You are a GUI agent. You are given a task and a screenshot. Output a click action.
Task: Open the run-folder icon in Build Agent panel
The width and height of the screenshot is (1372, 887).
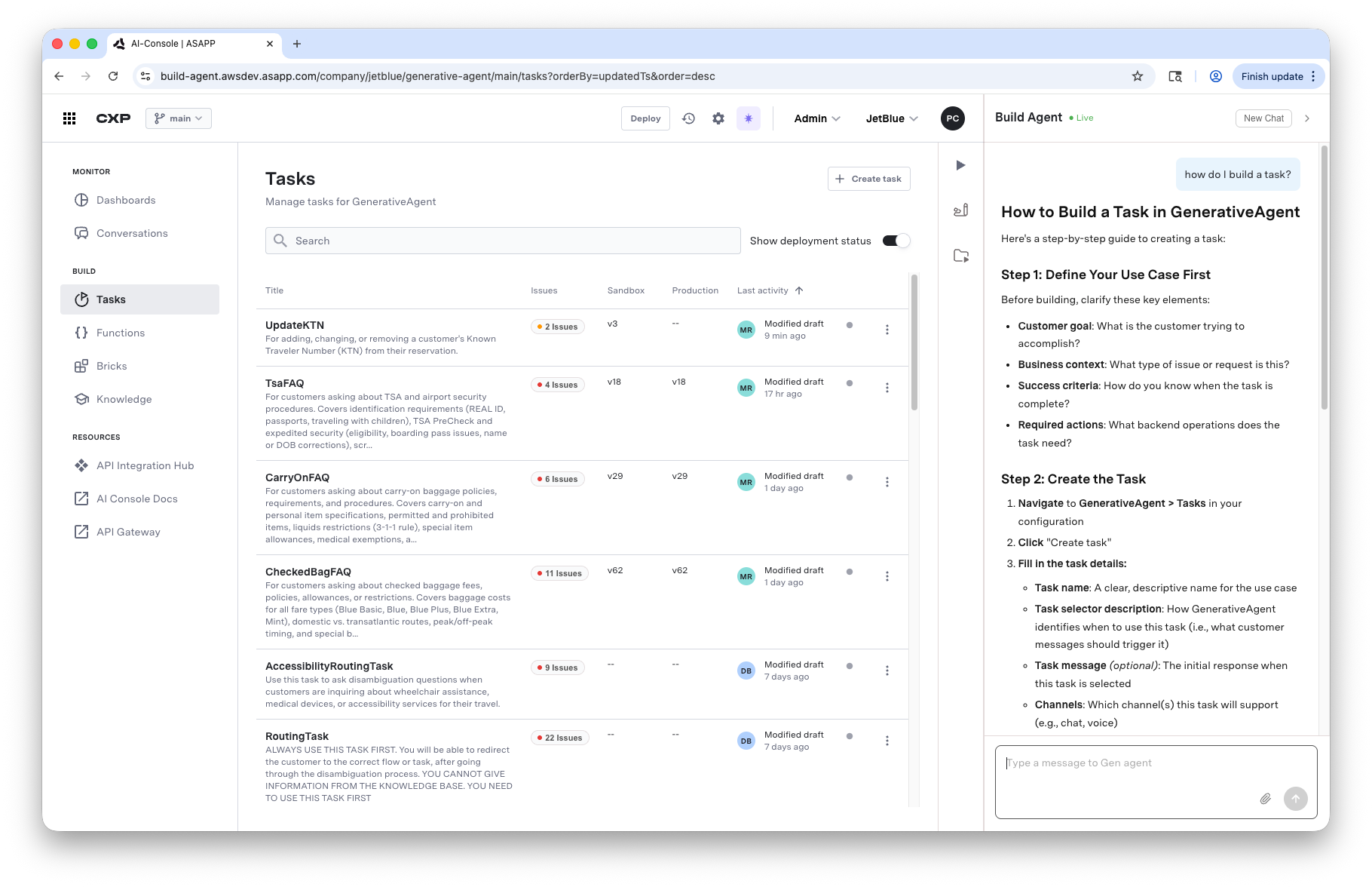pos(960,256)
